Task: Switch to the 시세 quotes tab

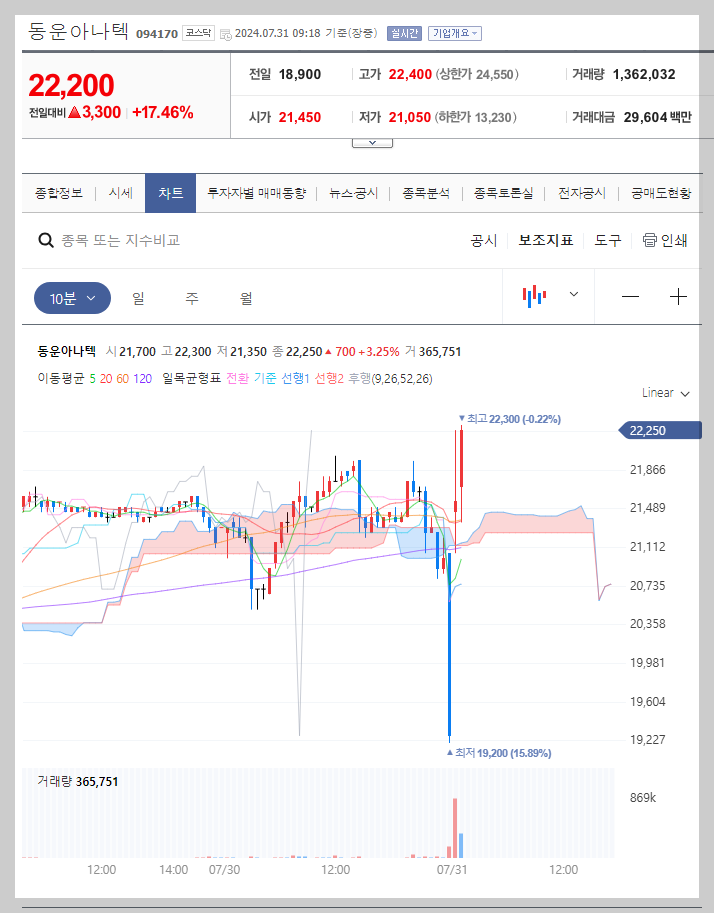Action: pos(119,193)
